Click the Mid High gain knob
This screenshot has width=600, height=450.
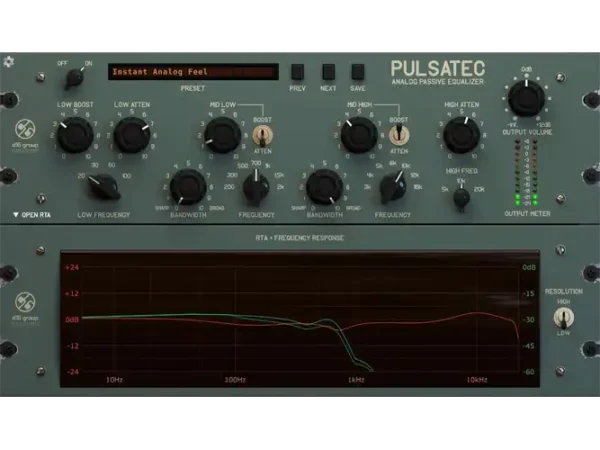[x=359, y=135]
